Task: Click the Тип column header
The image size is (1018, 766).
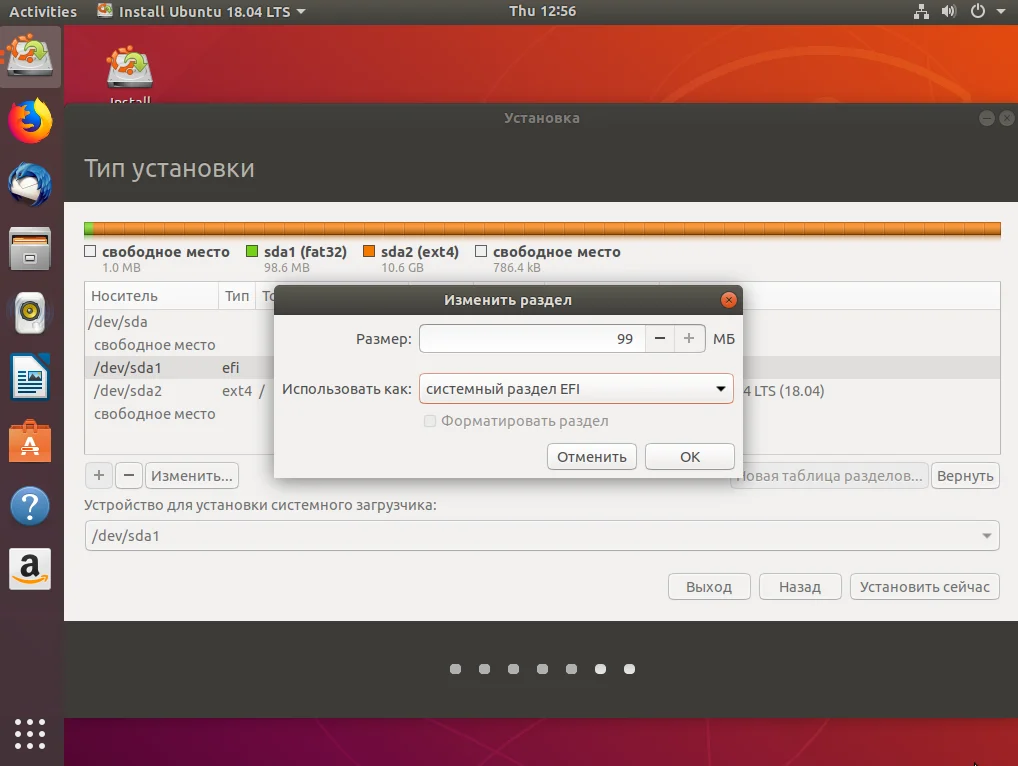Action: pyautogui.click(x=237, y=296)
